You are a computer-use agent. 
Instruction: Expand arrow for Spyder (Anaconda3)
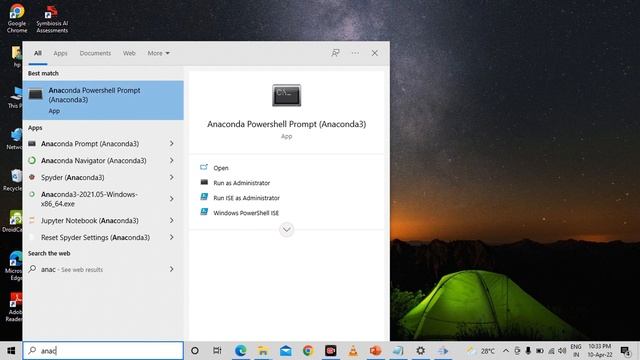[171, 177]
